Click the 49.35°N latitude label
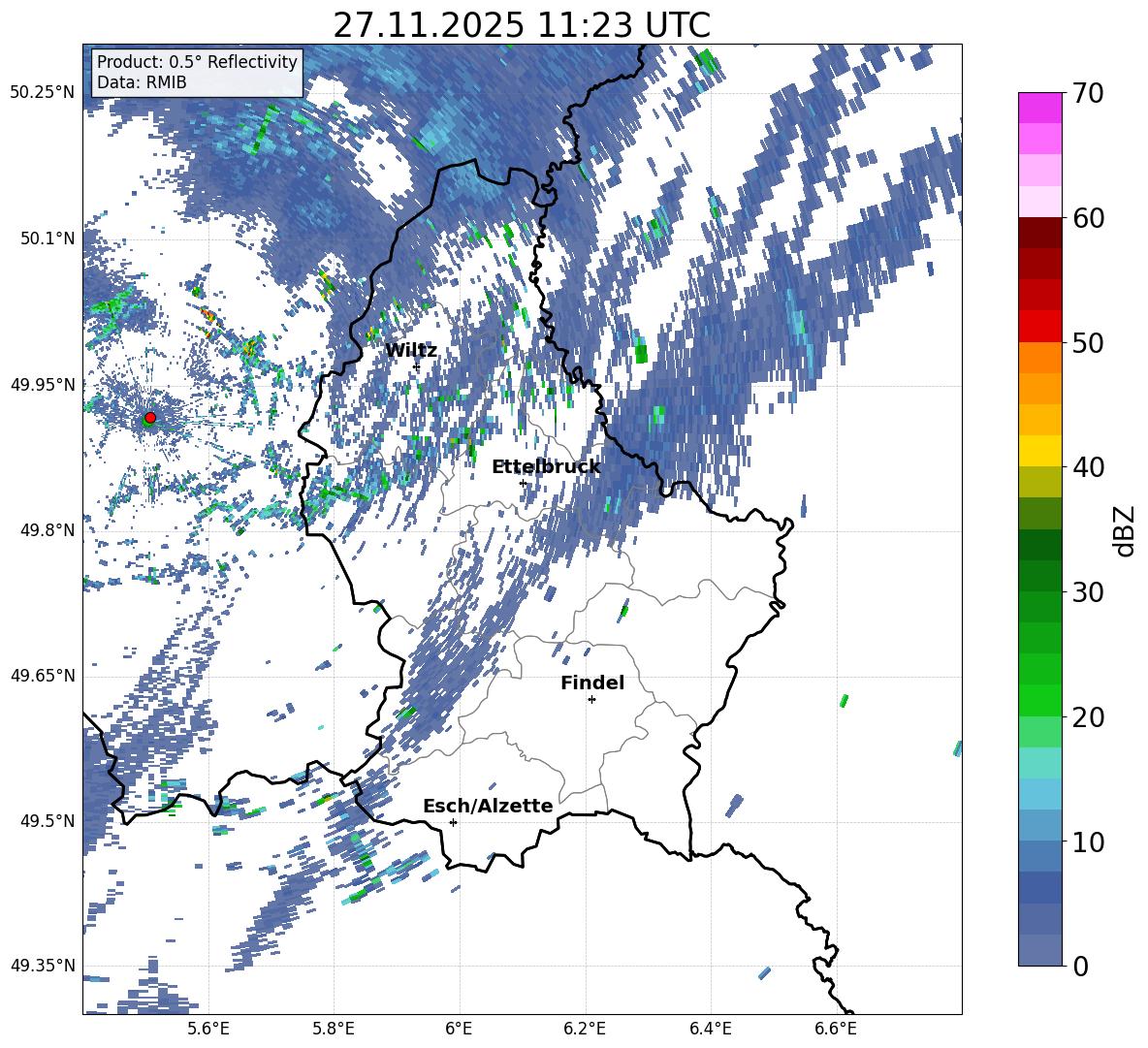Screen dimensions: 1148x1048 43,966
